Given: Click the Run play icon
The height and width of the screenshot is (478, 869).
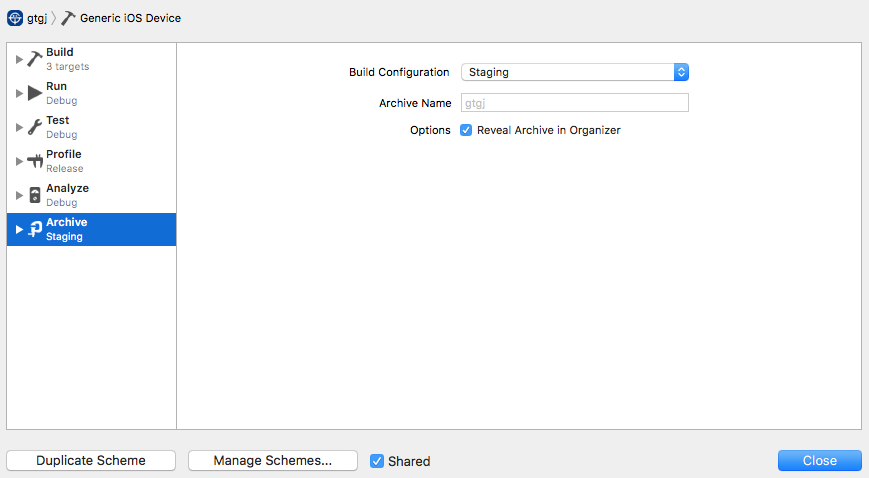Looking at the screenshot, I should coord(35,93).
